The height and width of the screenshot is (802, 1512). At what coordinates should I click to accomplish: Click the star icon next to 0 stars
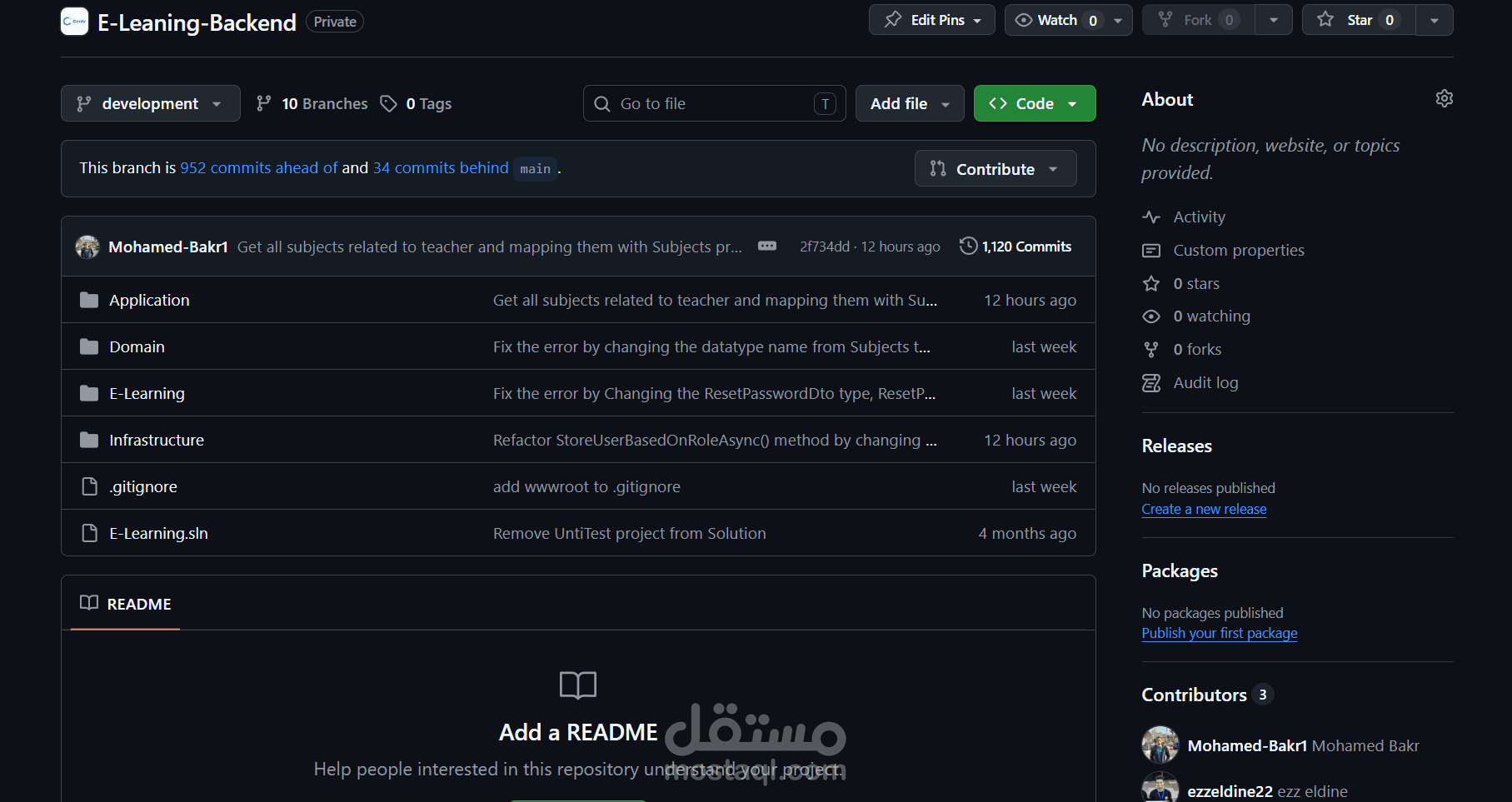click(1151, 284)
